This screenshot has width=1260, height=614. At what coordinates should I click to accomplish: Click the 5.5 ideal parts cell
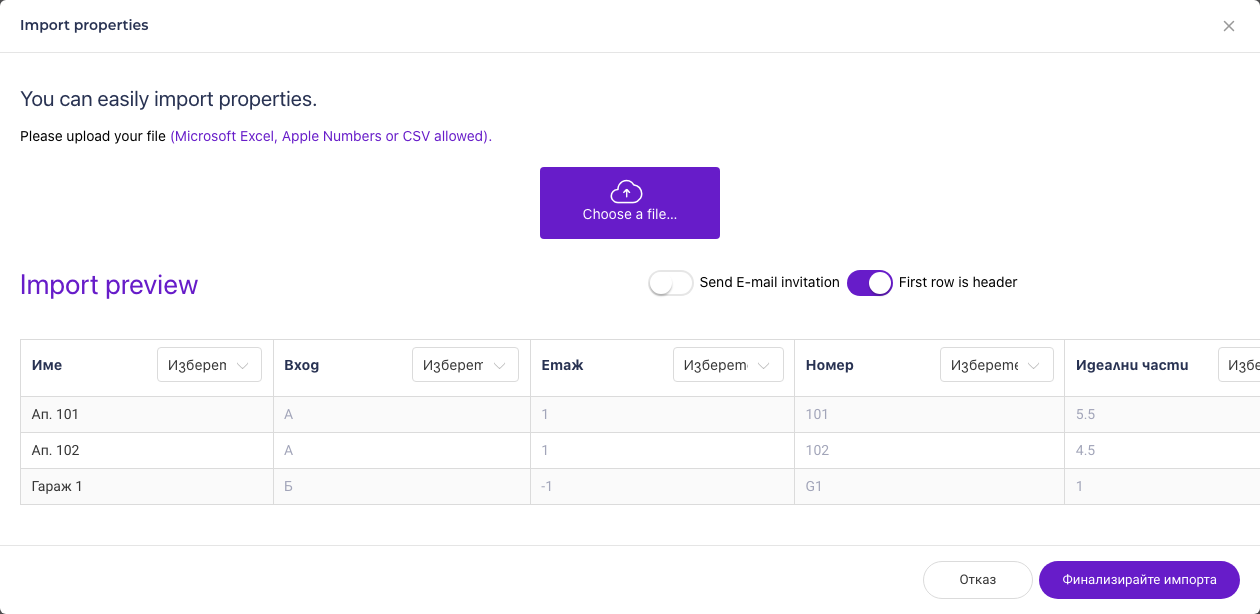1162,414
